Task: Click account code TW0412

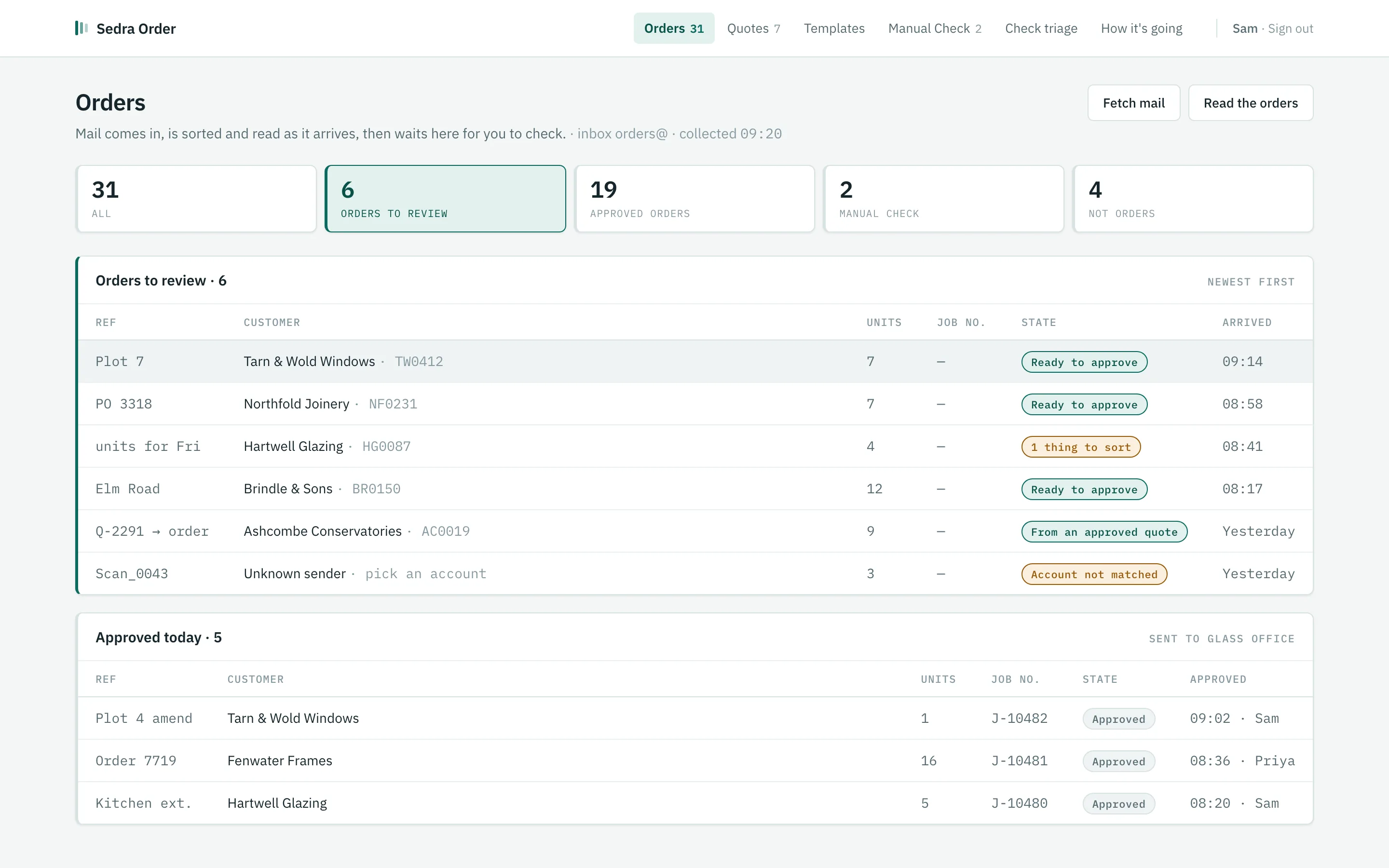Action: 419,362
